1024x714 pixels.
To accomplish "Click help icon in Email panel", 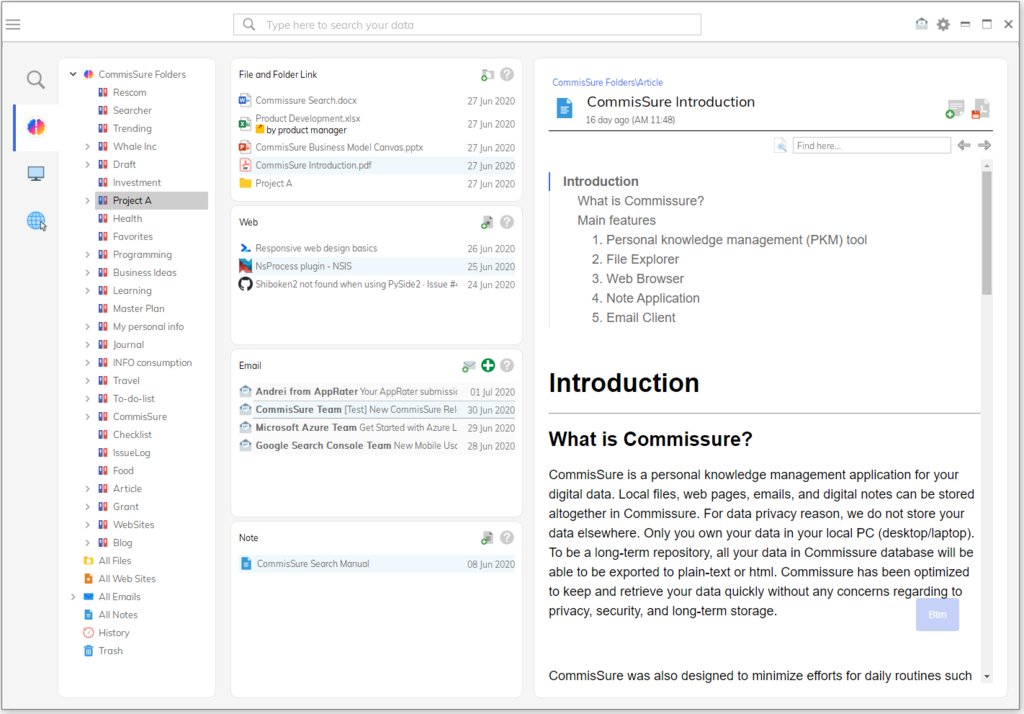I will (507, 365).
